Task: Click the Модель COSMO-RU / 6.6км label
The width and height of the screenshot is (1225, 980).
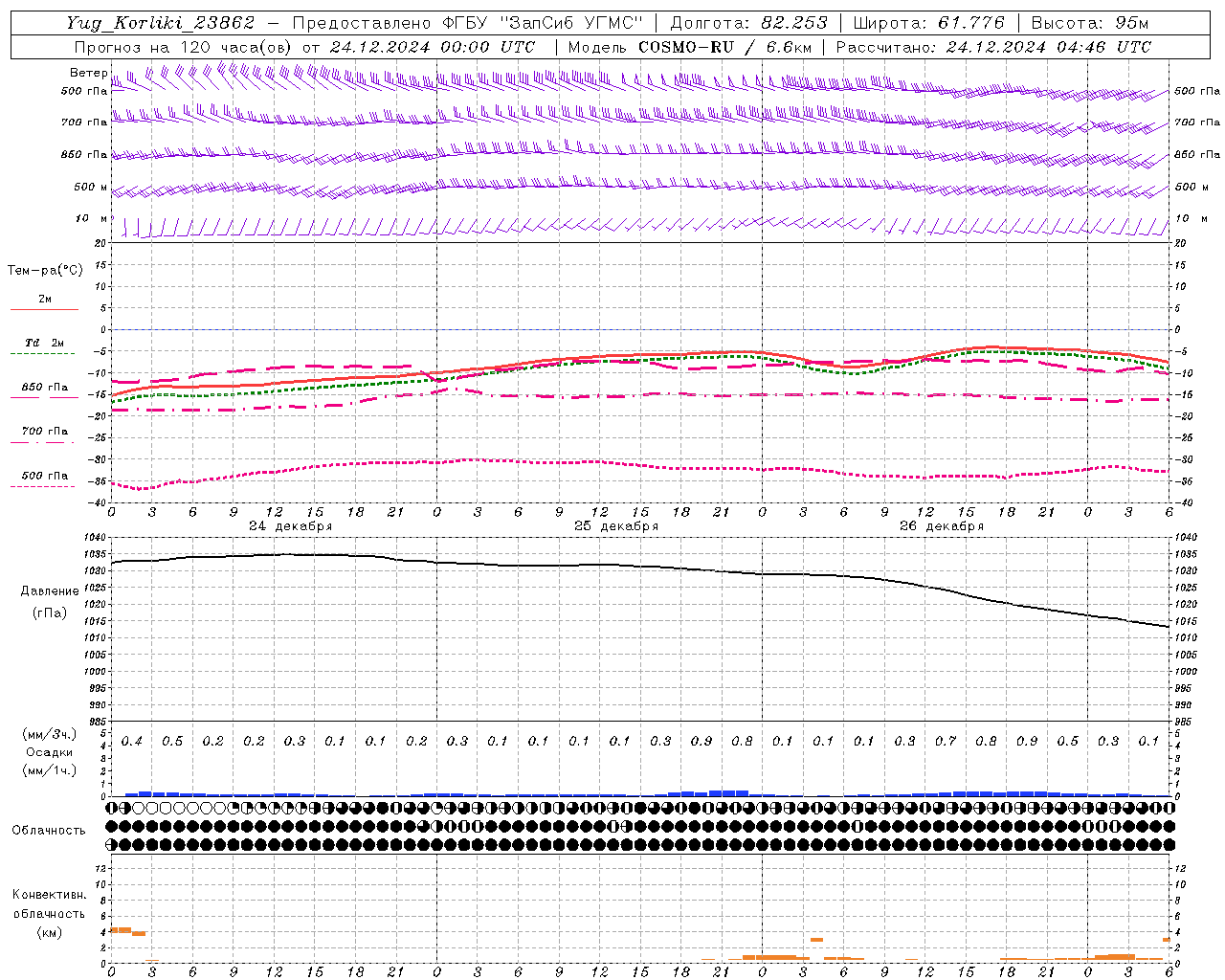Action: [690, 47]
